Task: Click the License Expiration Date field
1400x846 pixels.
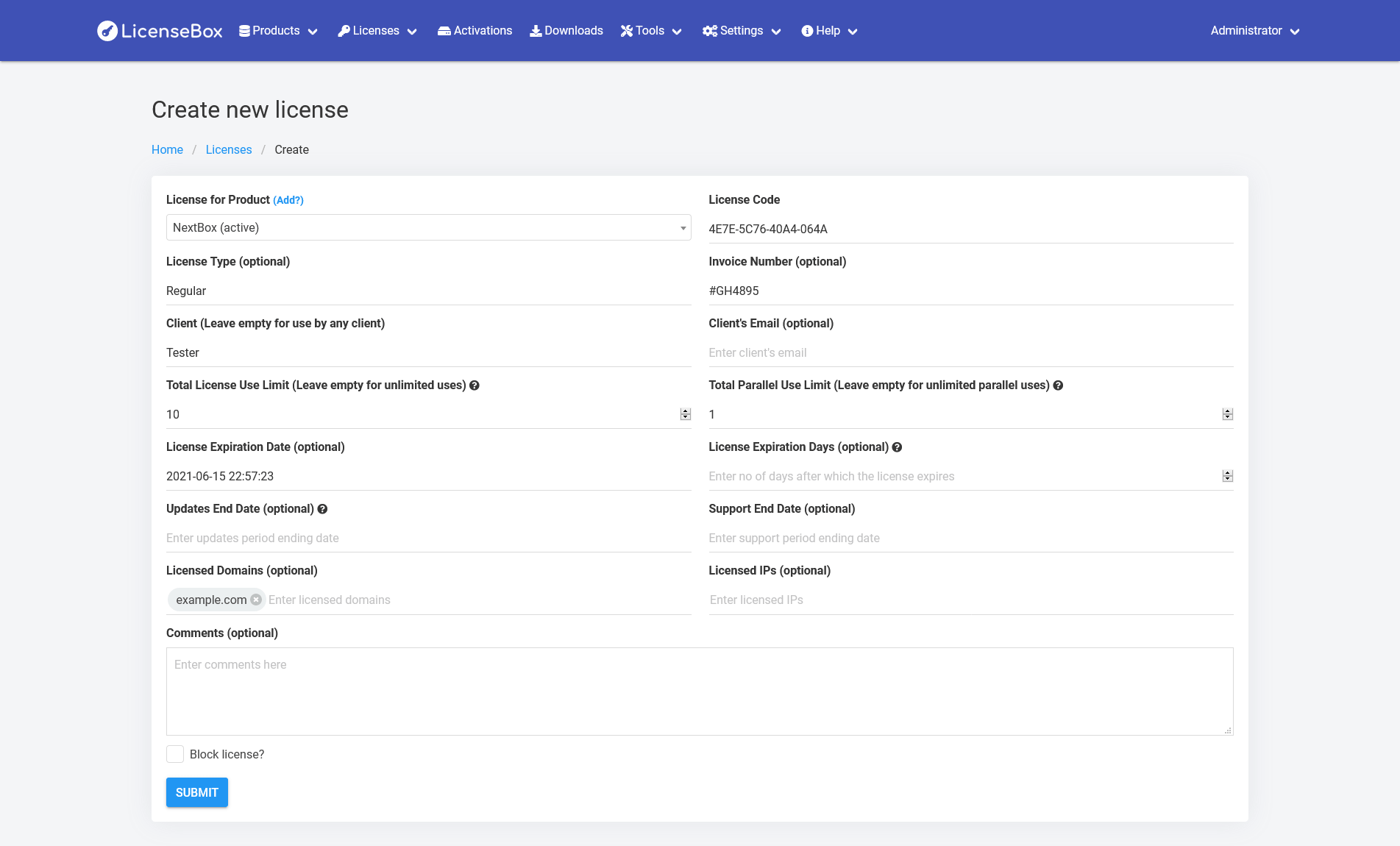Action: pos(429,476)
